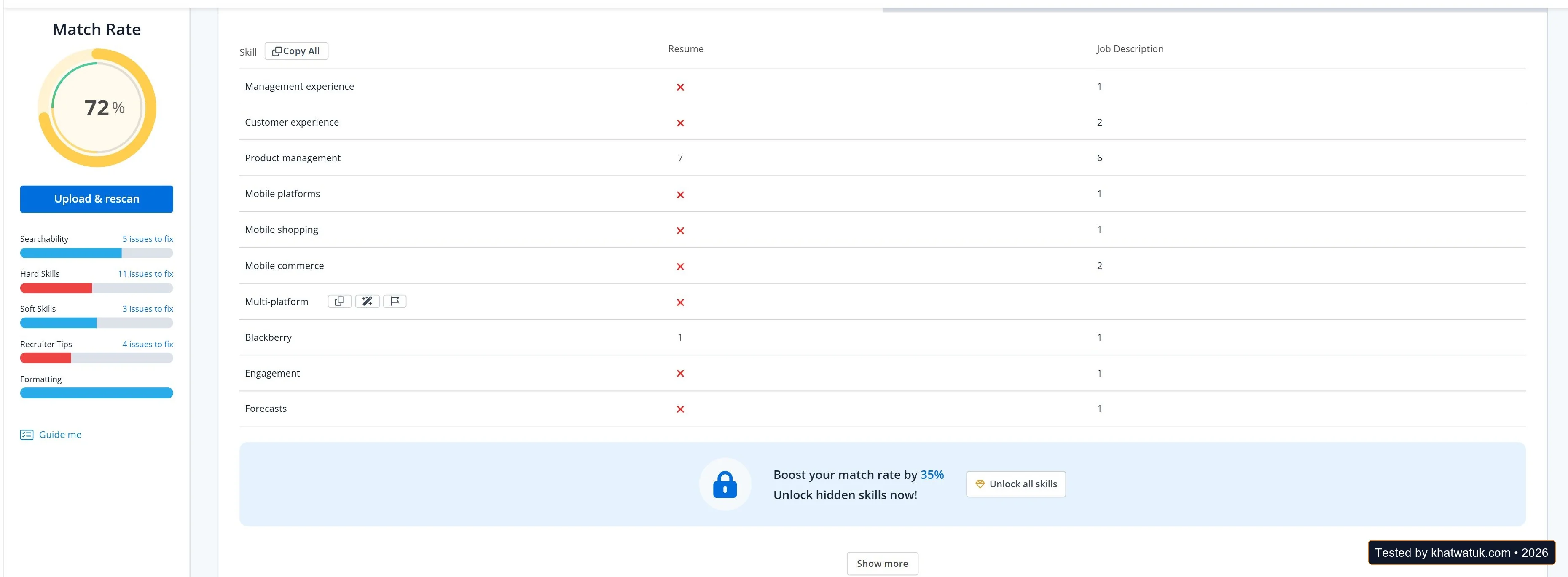This screenshot has height=577, width=1568.
Task: Copy the Multi-platform skill with its copy icon
Action: point(340,301)
